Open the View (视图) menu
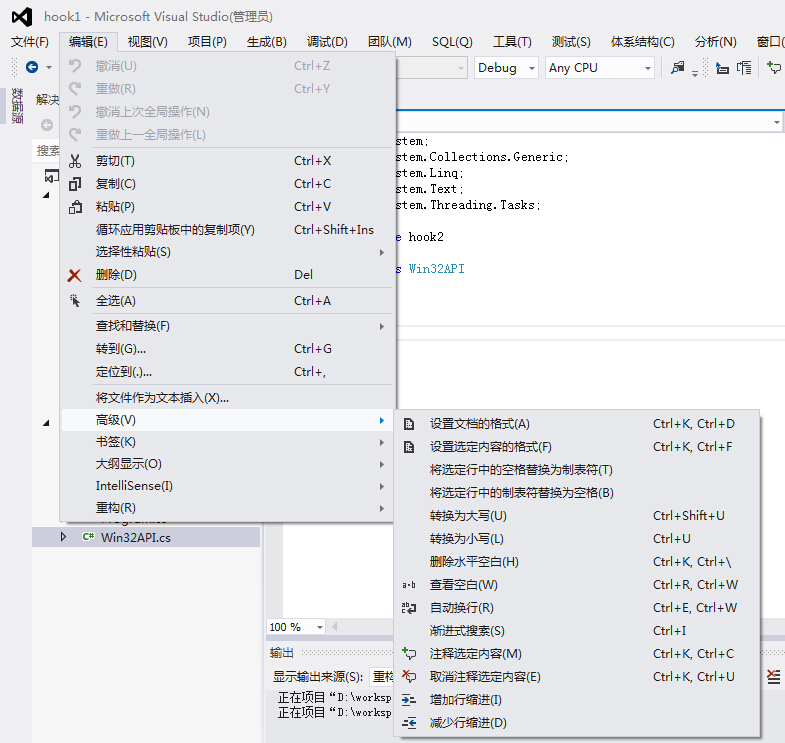 (x=148, y=42)
